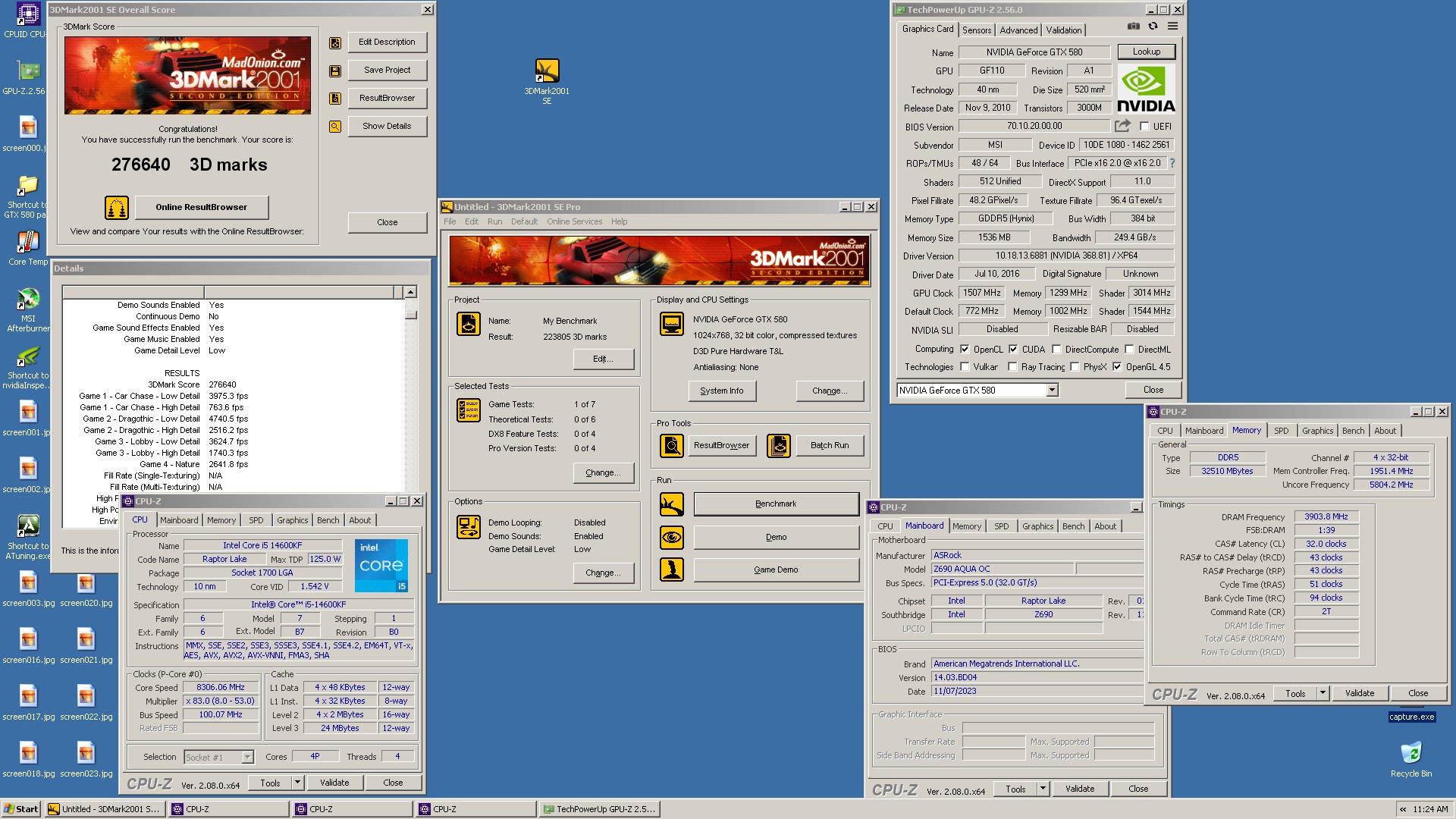Click the Demo eye icon
1456x819 pixels.
tap(671, 538)
